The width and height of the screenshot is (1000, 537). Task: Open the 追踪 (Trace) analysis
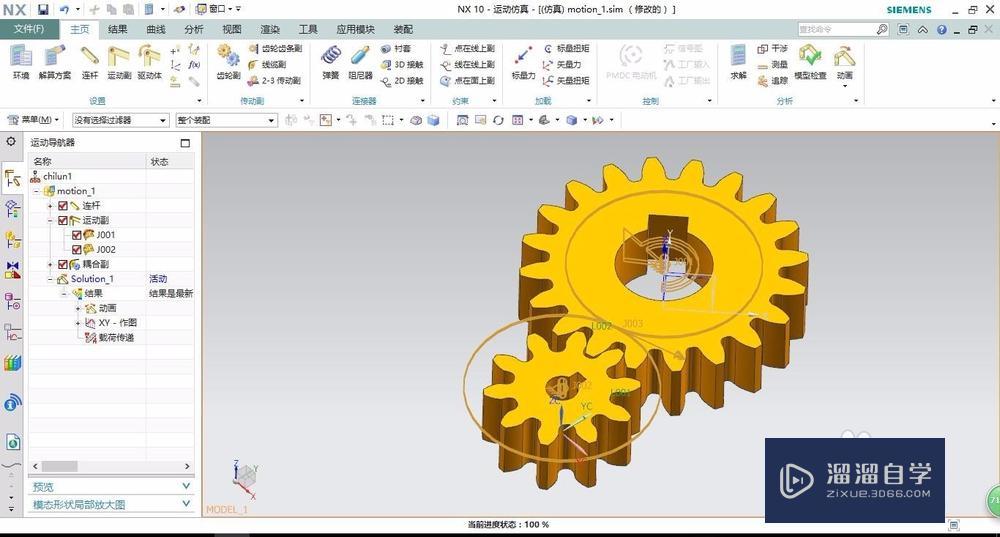[772, 80]
